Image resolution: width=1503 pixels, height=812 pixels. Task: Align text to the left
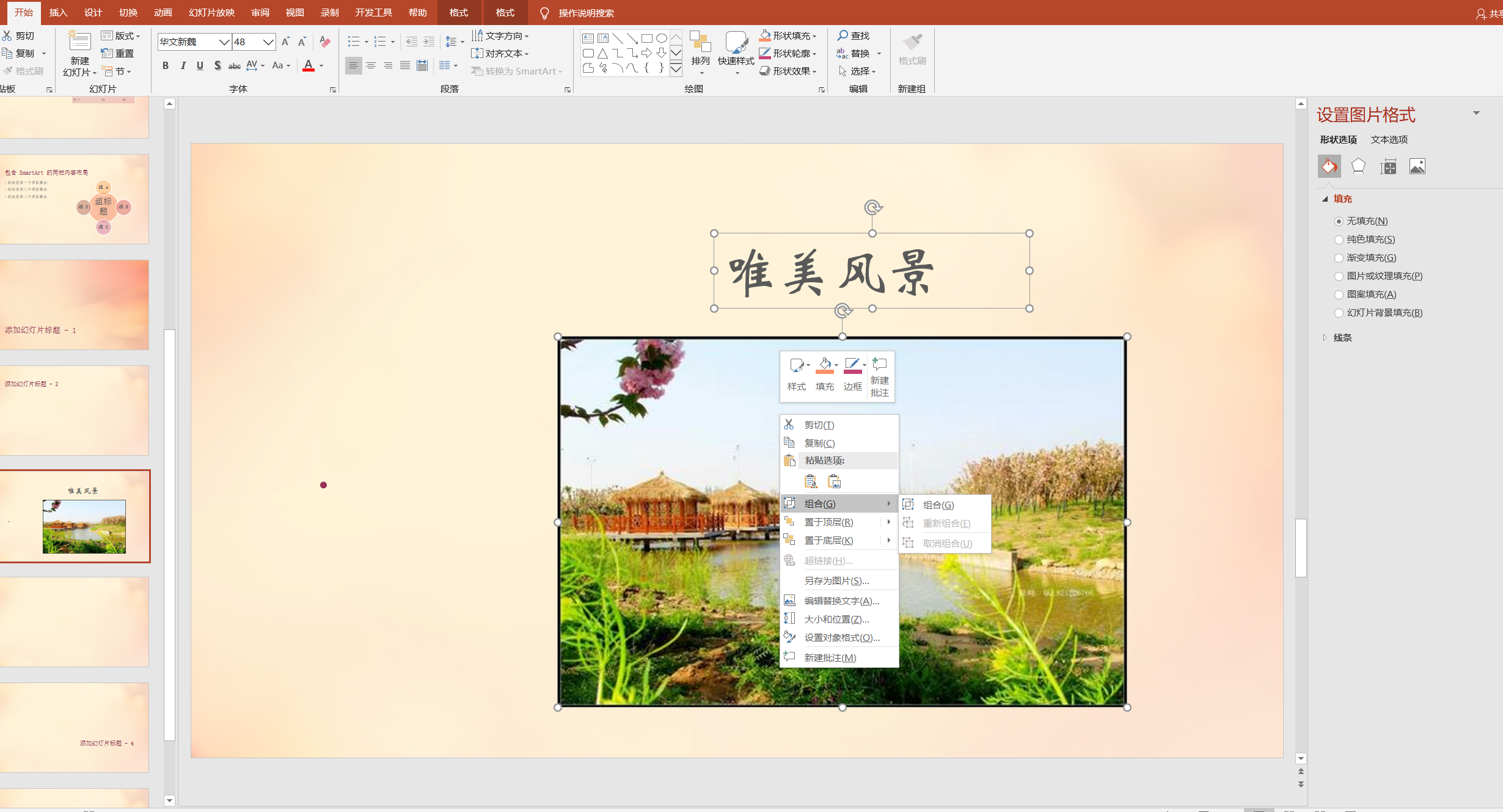pyautogui.click(x=353, y=65)
